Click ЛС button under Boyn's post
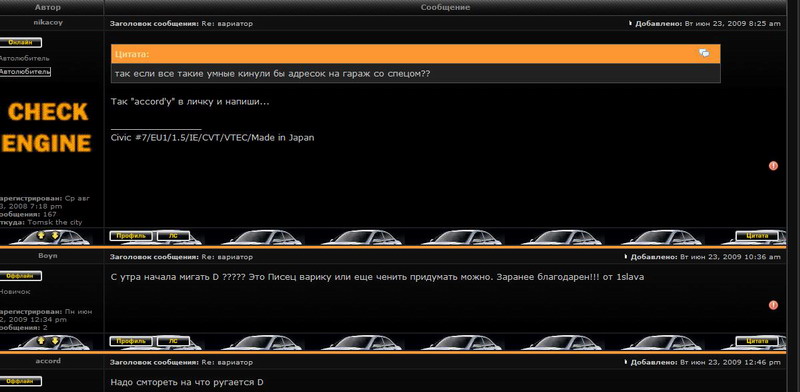 tap(173, 341)
